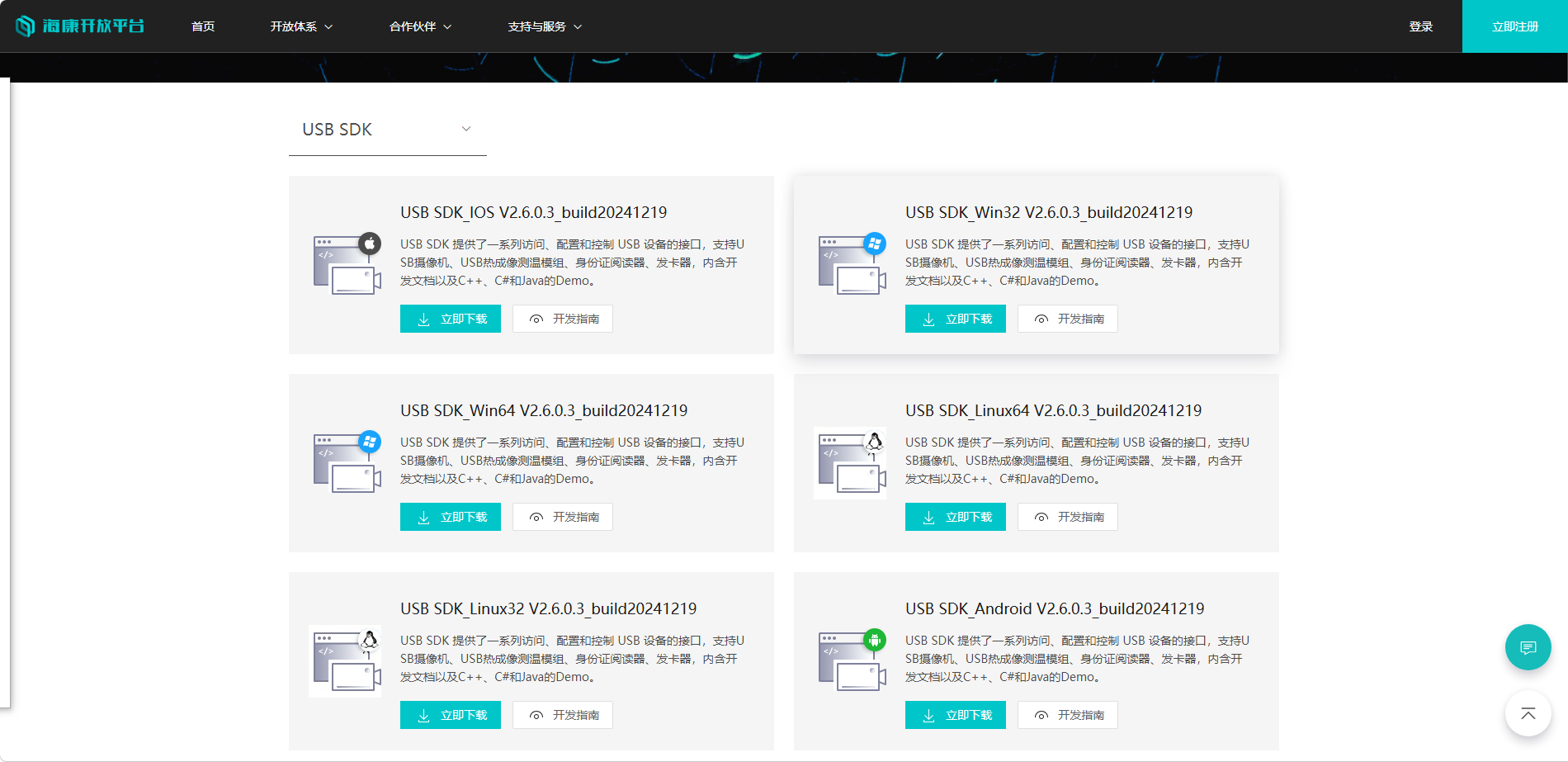Click the USB SDK_Linux64 penguin product icon
The width and height of the screenshot is (1568, 762).
(851, 462)
